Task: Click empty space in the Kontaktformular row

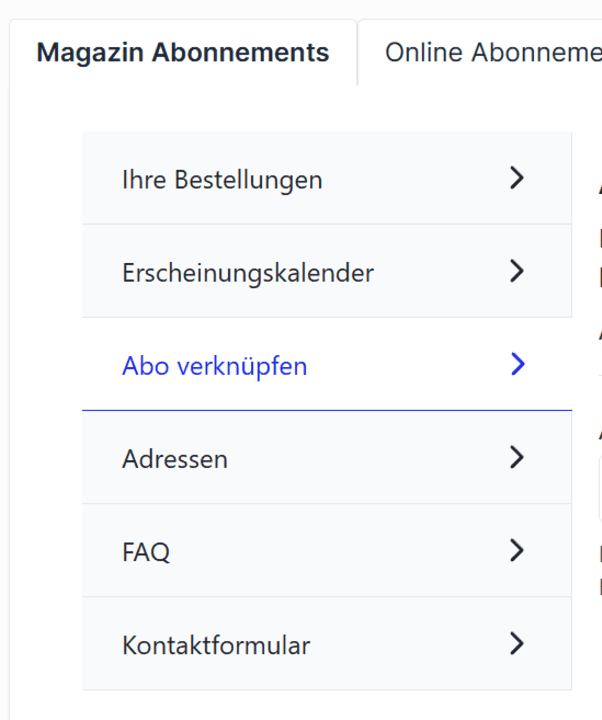Action: (x=410, y=645)
